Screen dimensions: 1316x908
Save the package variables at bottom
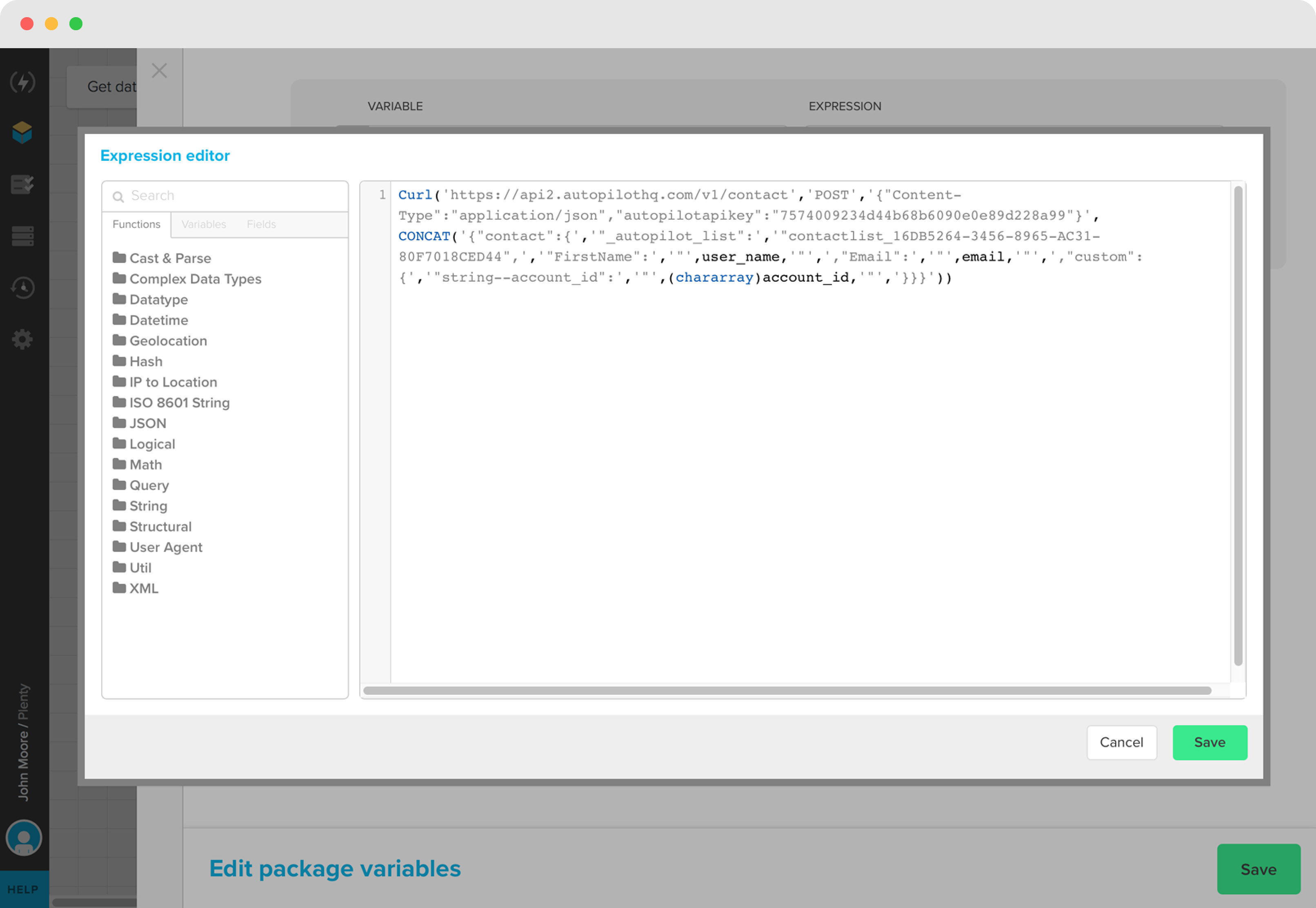1258,869
